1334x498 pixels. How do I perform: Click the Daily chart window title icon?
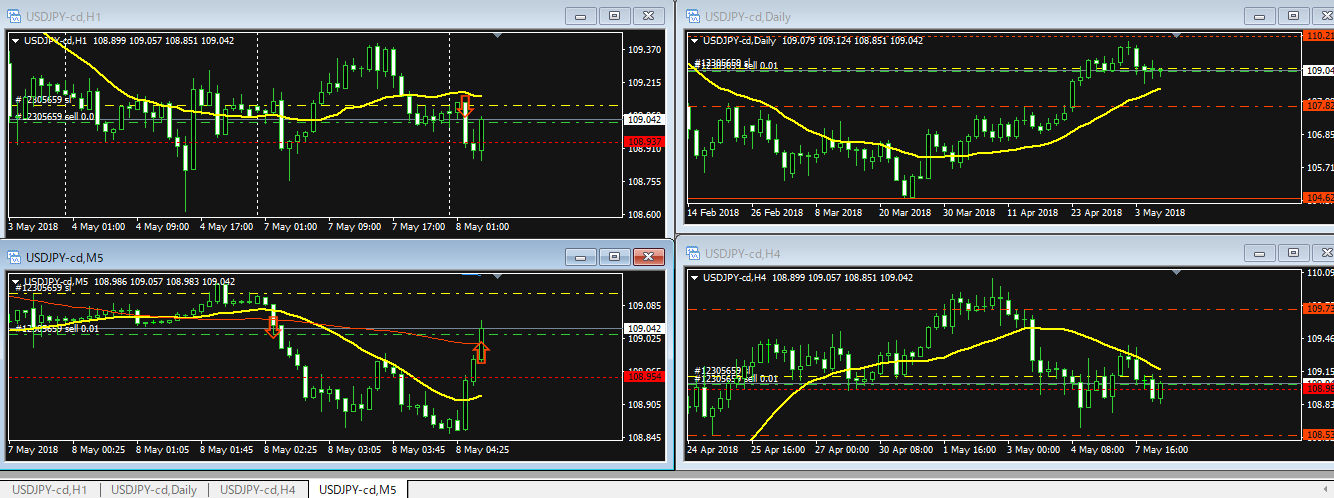(x=691, y=16)
